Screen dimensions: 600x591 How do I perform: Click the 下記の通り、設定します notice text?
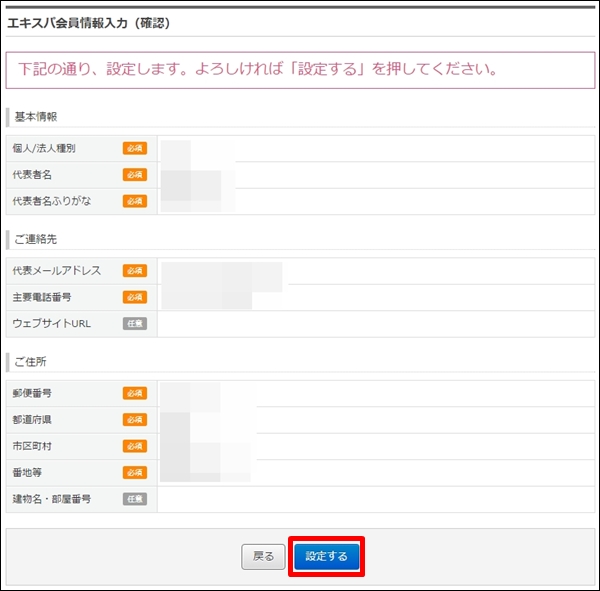tap(258, 69)
